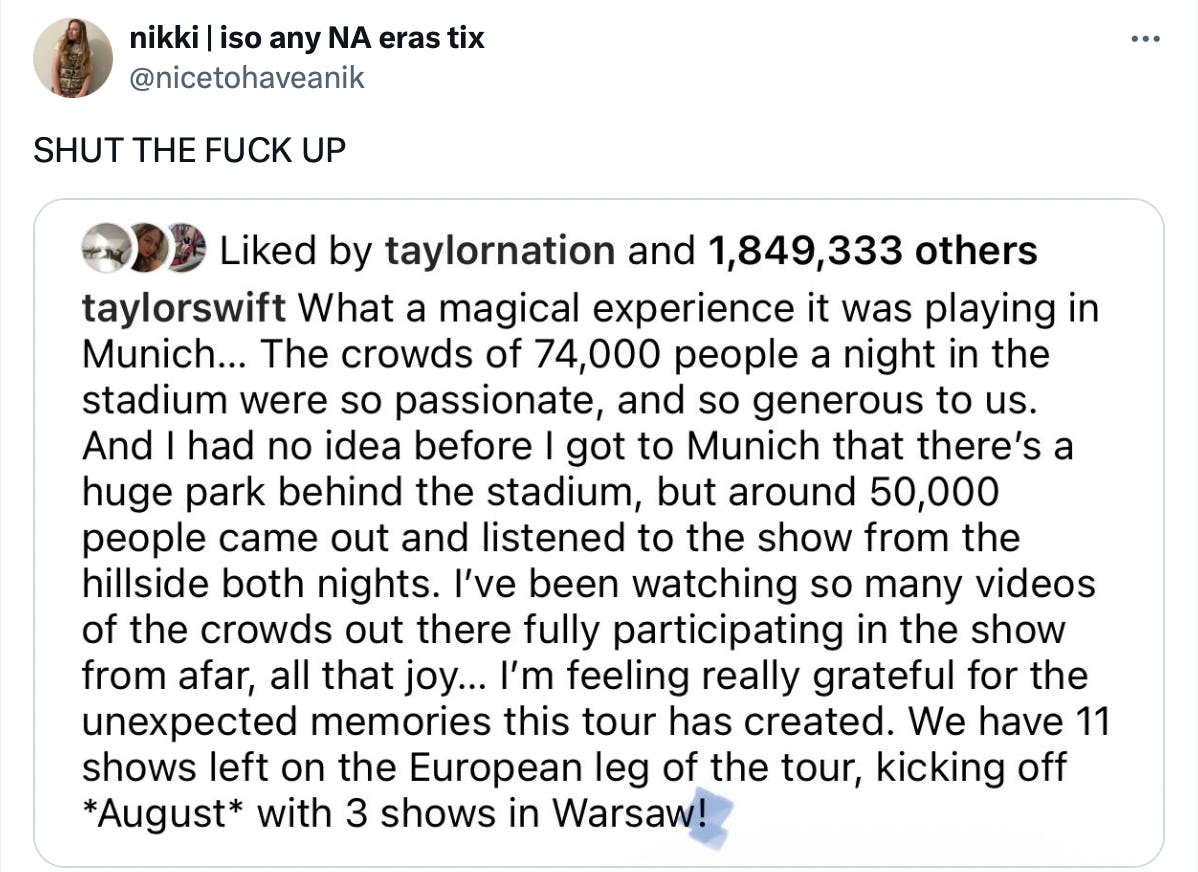Click the word "*August*" in the caption
Image resolution: width=1198 pixels, height=872 pixels.
[162, 814]
